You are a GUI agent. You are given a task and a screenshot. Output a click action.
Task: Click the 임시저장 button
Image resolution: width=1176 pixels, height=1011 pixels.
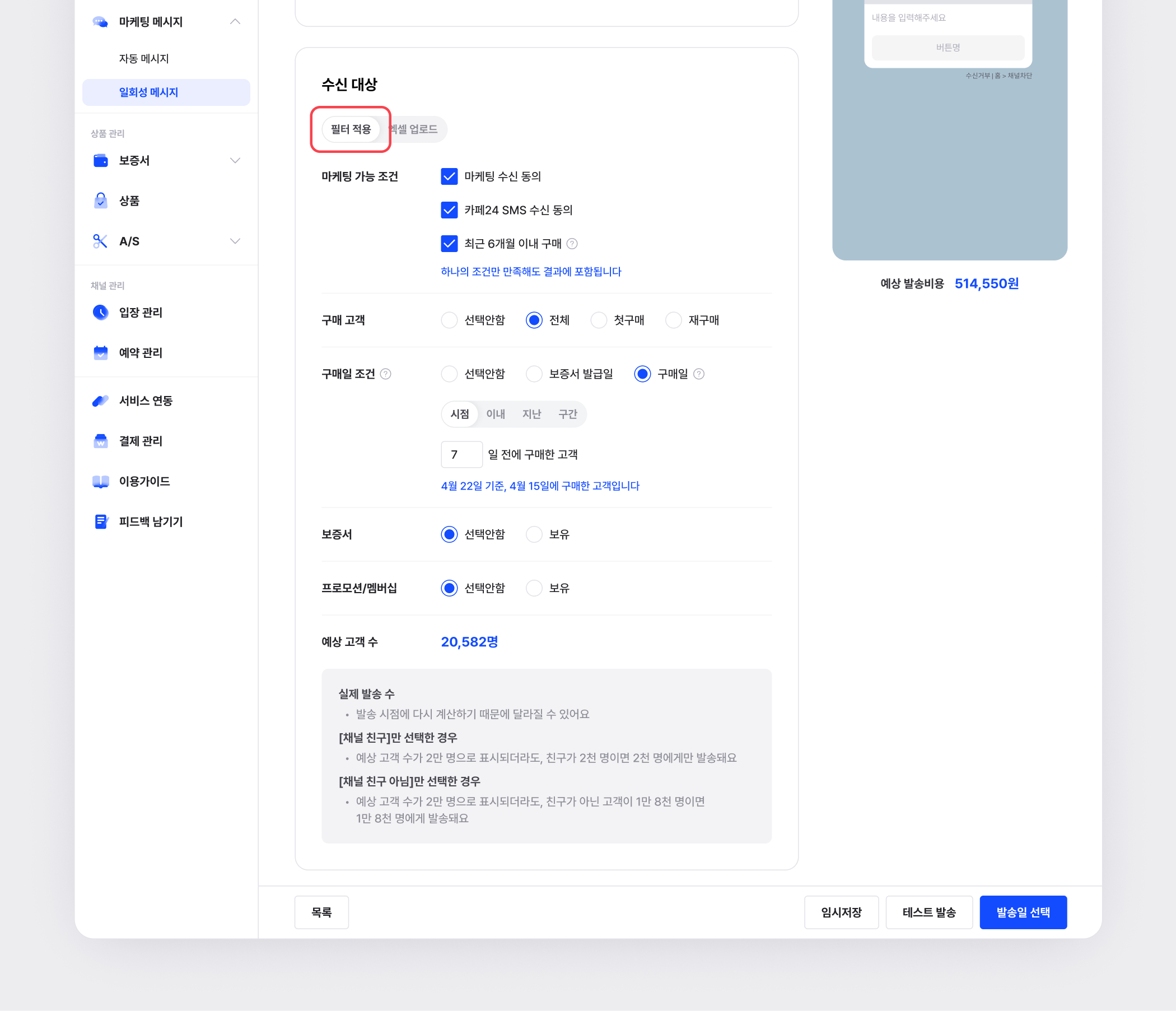(x=841, y=912)
